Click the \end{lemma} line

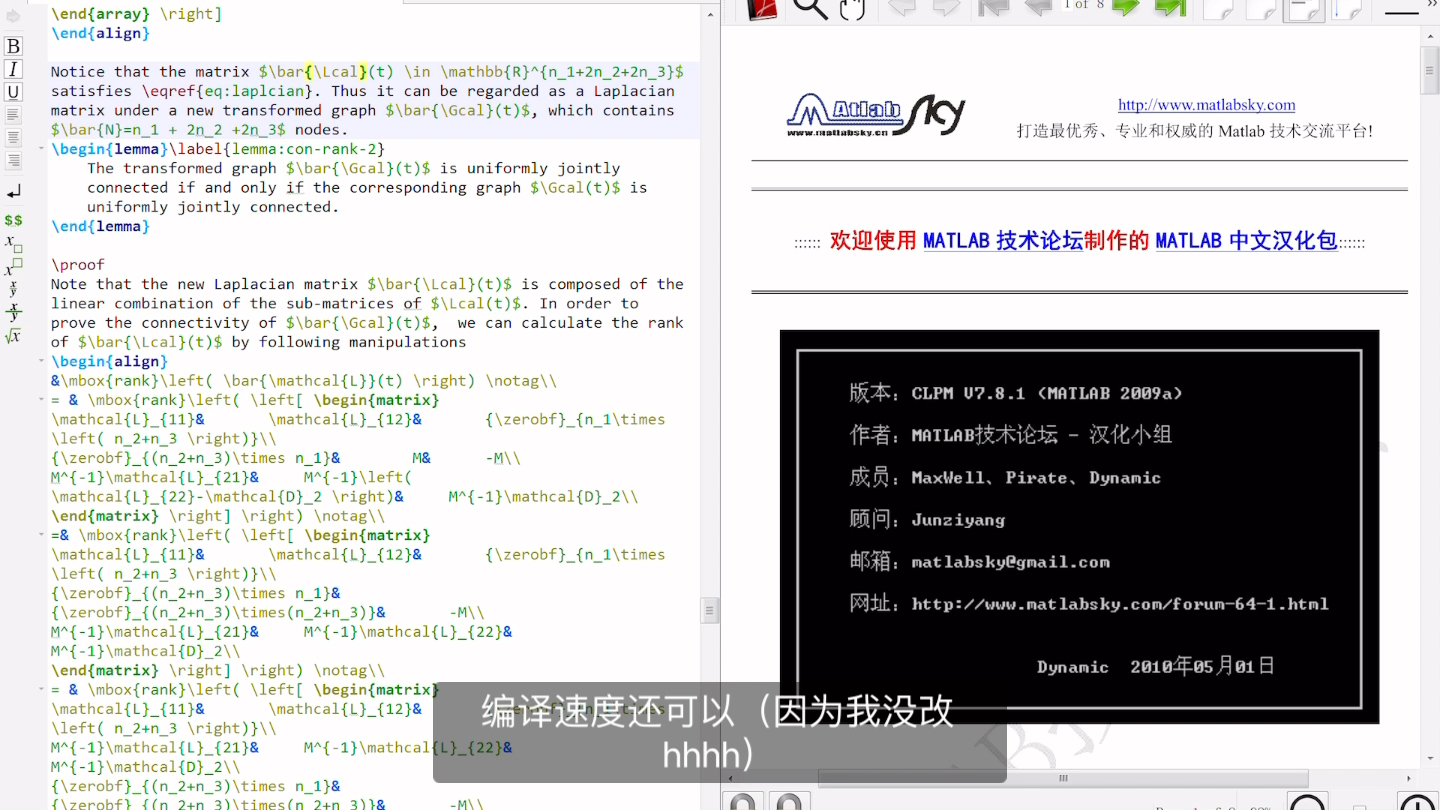(100, 226)
